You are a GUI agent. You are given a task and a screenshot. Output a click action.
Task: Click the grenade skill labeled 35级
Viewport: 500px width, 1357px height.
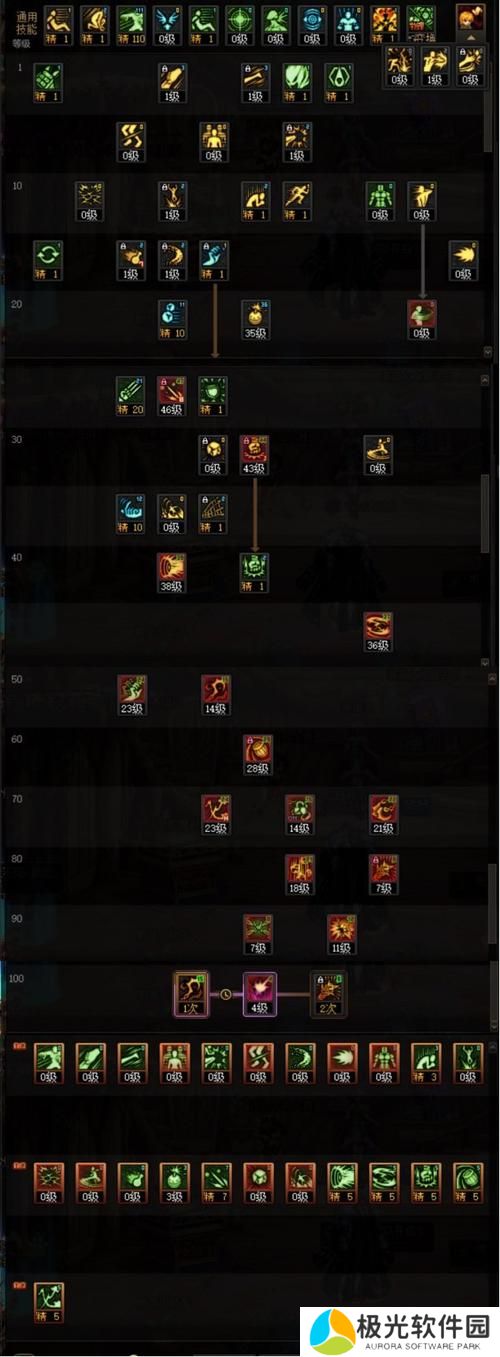pos(256,318)
